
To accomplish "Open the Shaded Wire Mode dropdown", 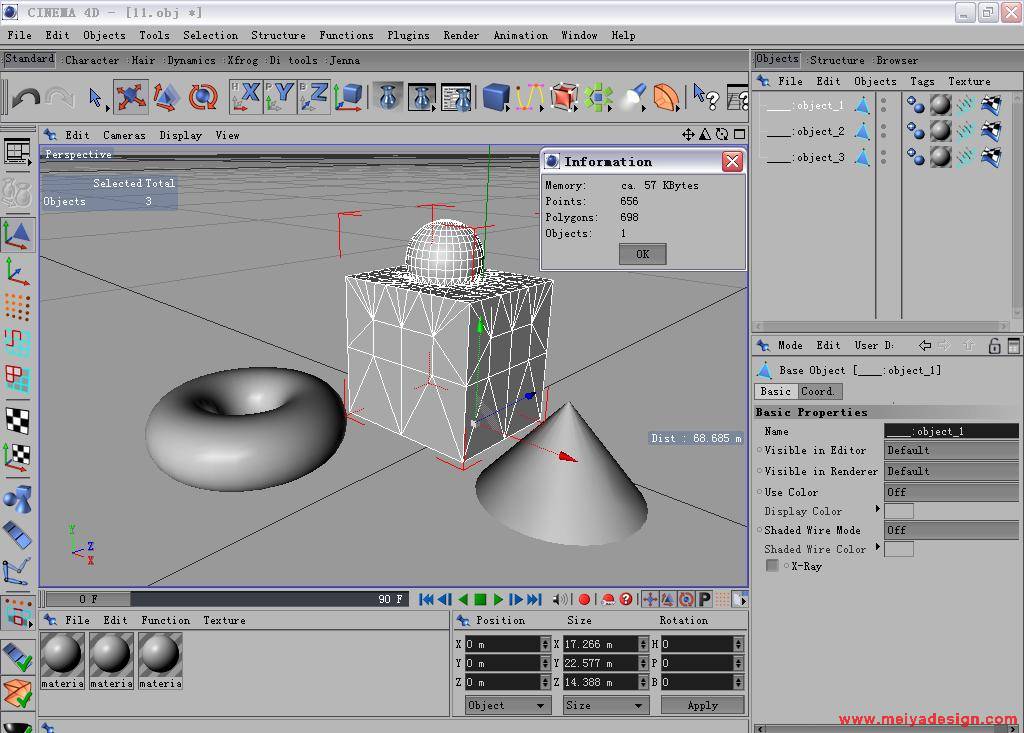I will point(951,530).
